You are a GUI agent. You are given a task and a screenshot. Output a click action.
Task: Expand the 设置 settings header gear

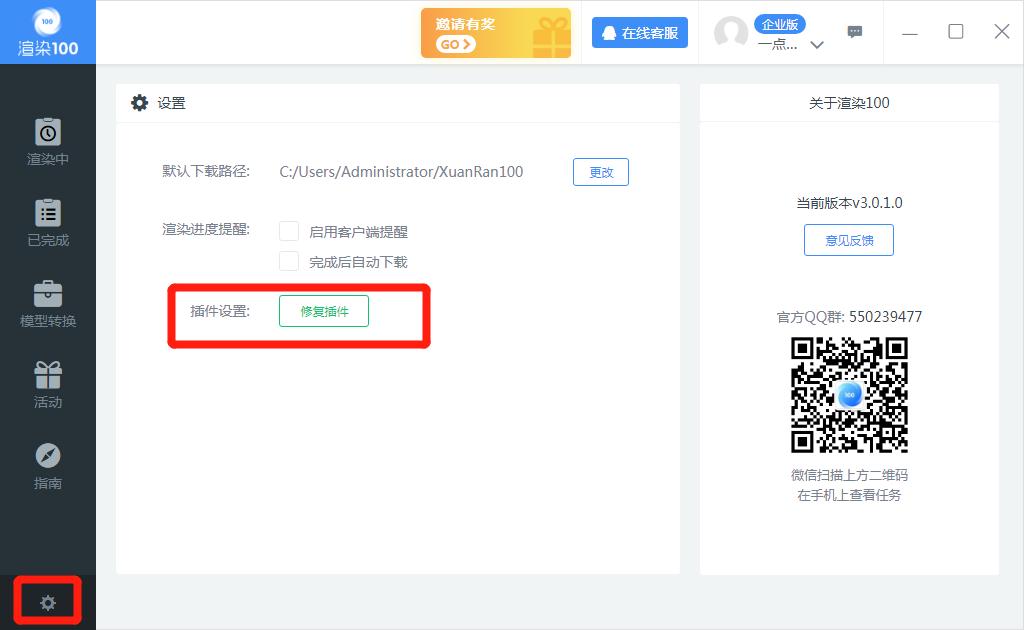click(139, 102)
